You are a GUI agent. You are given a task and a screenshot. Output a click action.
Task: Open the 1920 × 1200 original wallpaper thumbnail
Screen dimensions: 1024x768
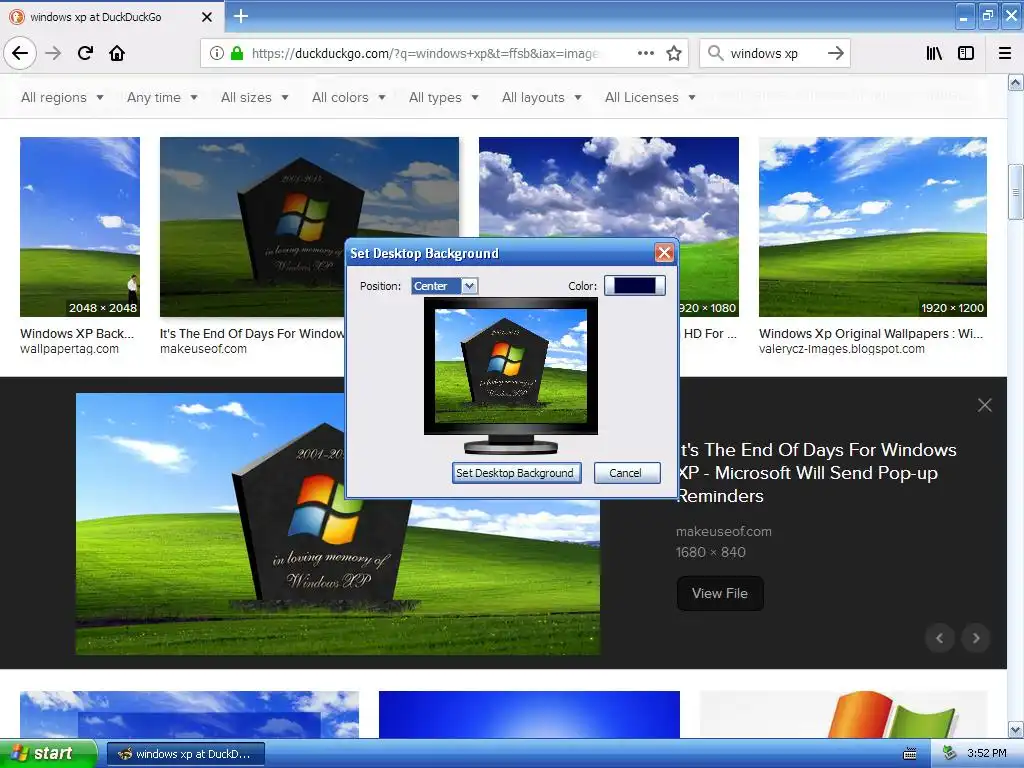[872, 227]
